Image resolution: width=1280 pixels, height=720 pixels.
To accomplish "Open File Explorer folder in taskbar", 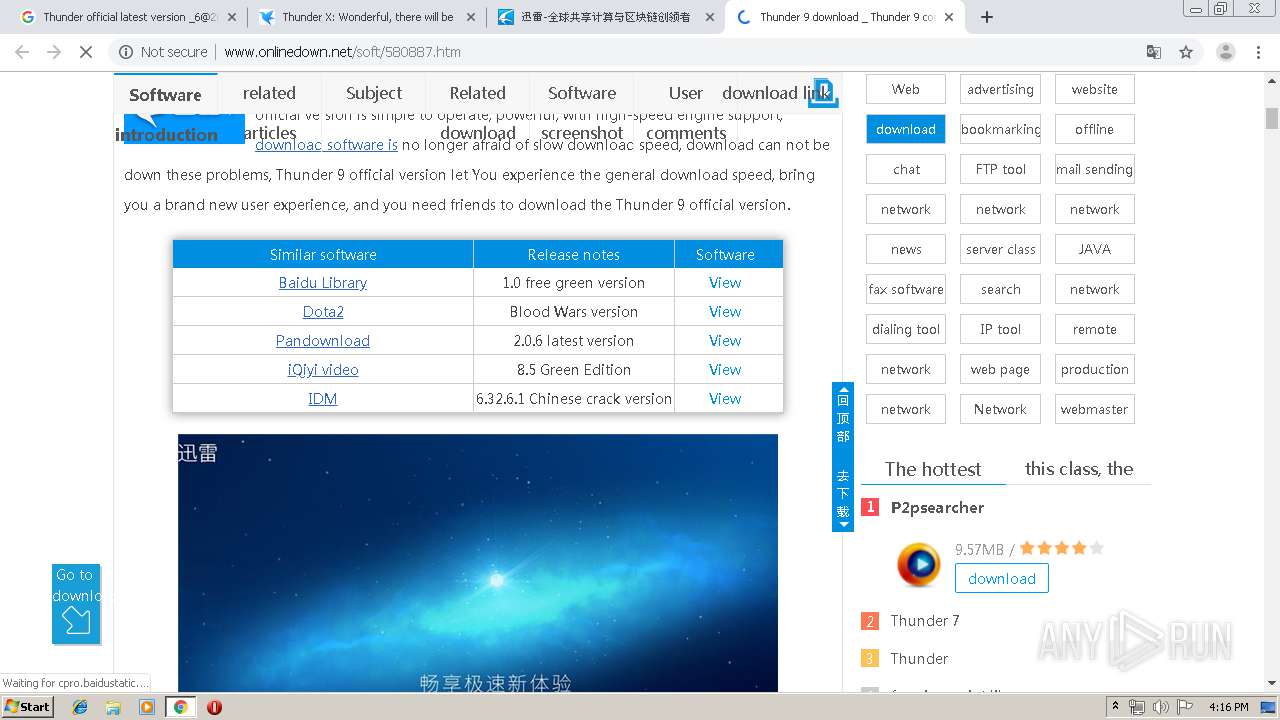I will (x=113, y=707).
